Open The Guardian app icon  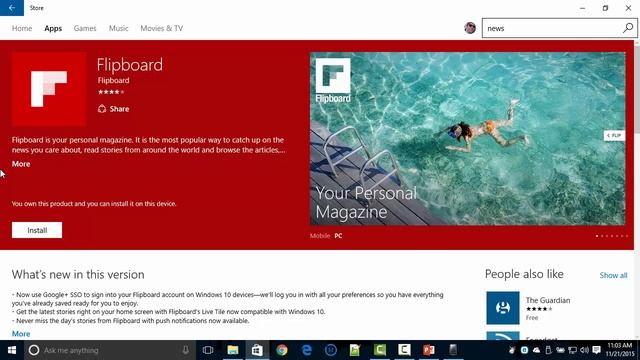[x=503, y=308]
